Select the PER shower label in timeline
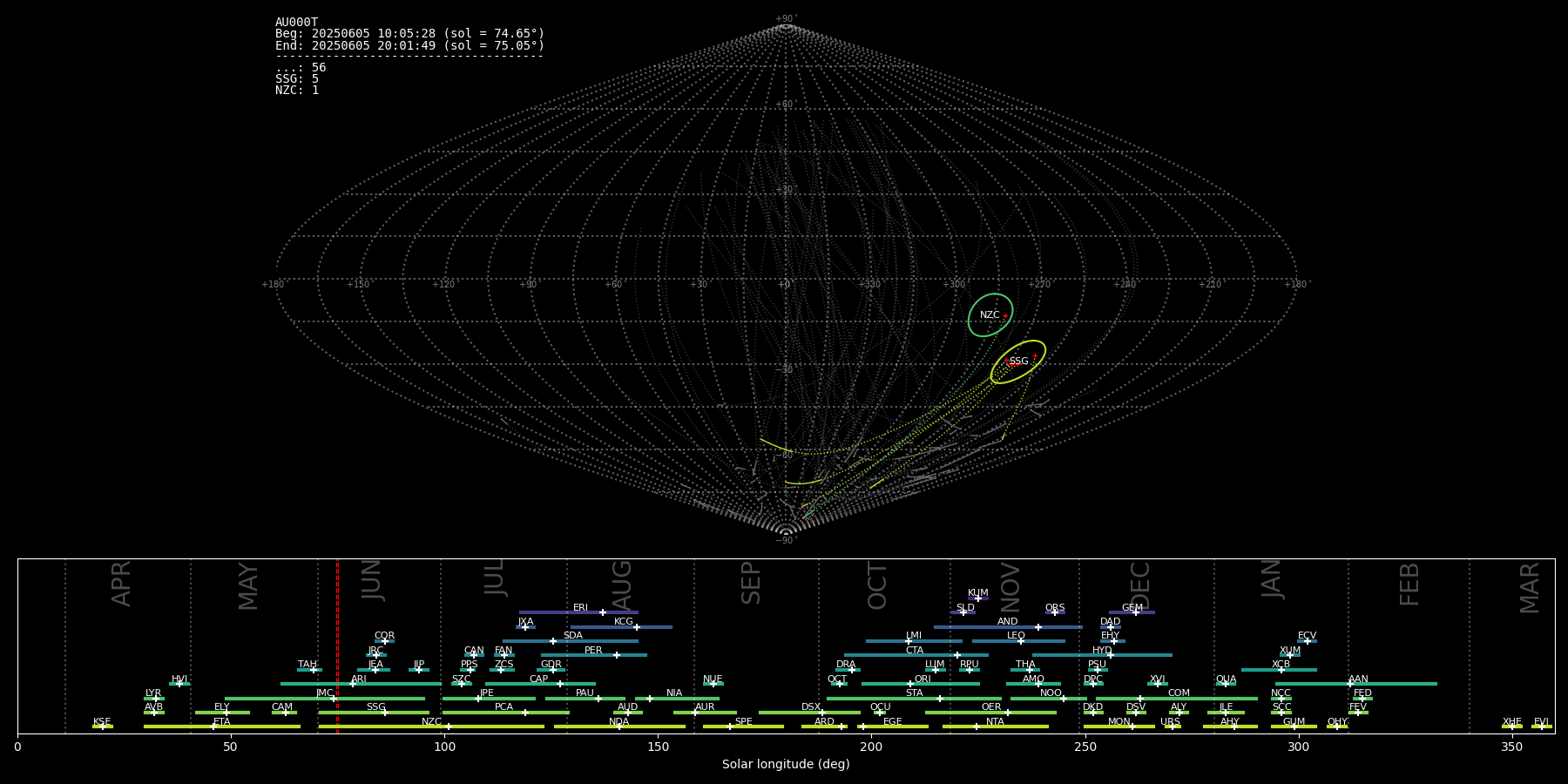The width and height of the screenshot is (1568, 784). [593, 651]
